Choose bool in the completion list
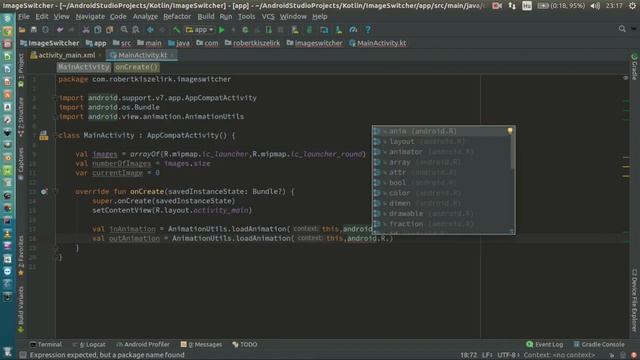Viewport: 640px width, 360px height. 441,183
